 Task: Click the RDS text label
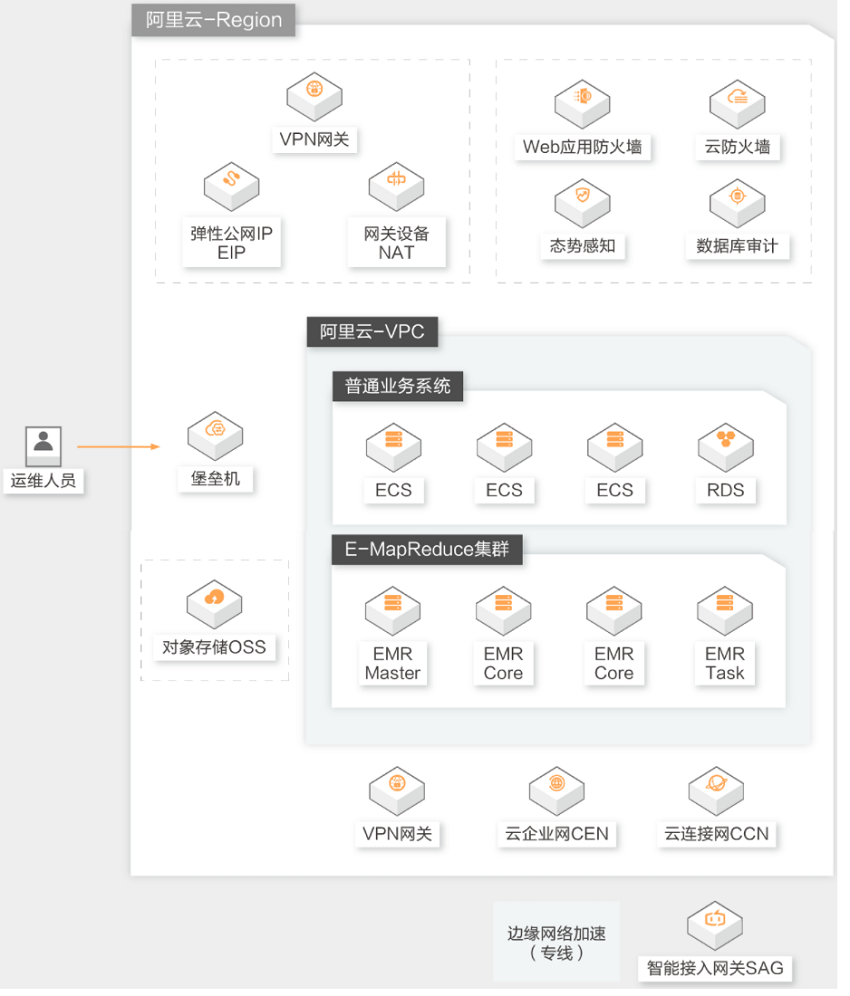725,490
